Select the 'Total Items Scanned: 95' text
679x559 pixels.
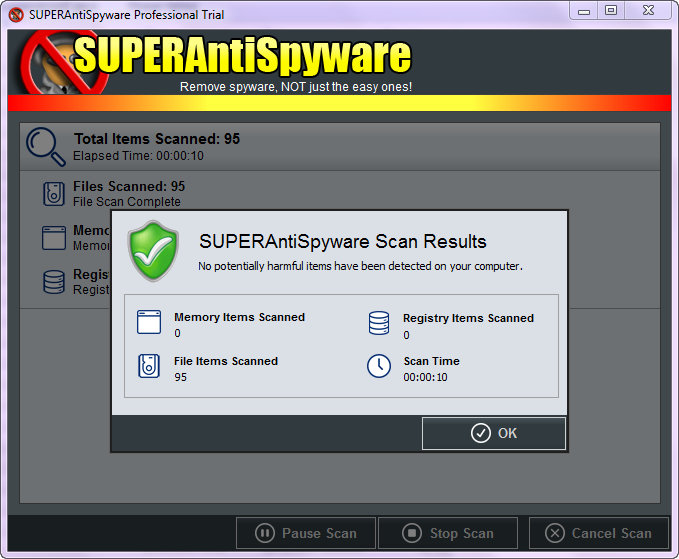(x=157, y=139)
